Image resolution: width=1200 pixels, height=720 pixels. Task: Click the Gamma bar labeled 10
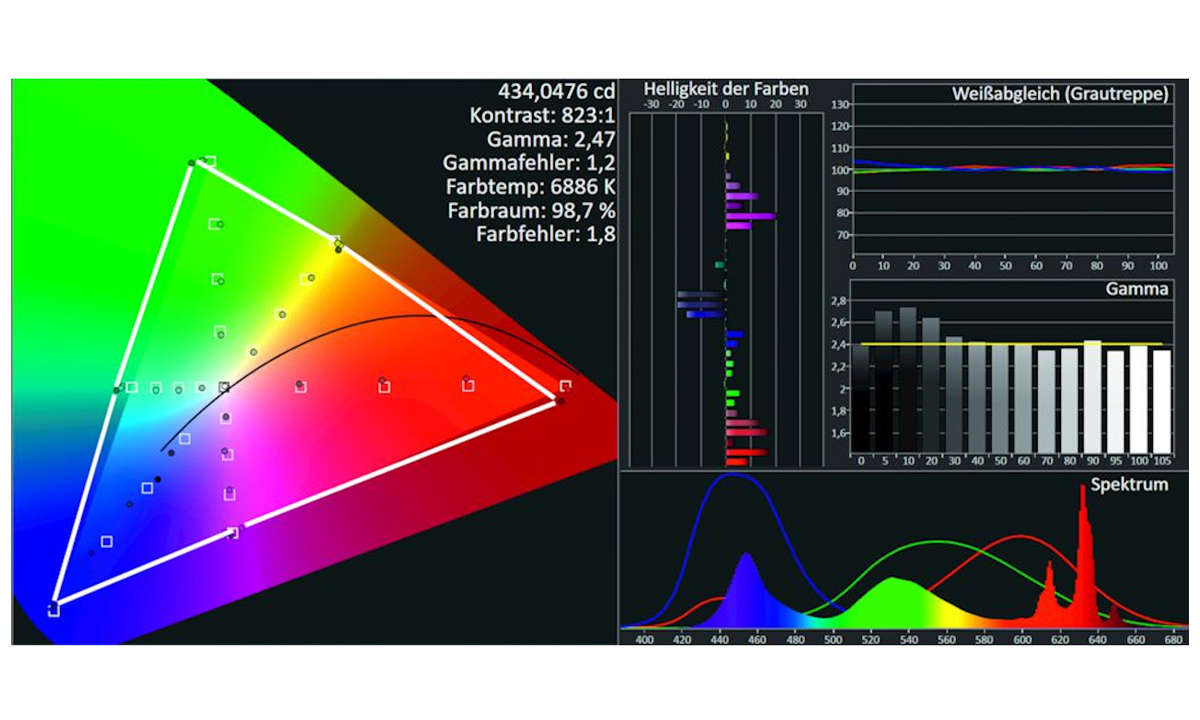(907, 379)
